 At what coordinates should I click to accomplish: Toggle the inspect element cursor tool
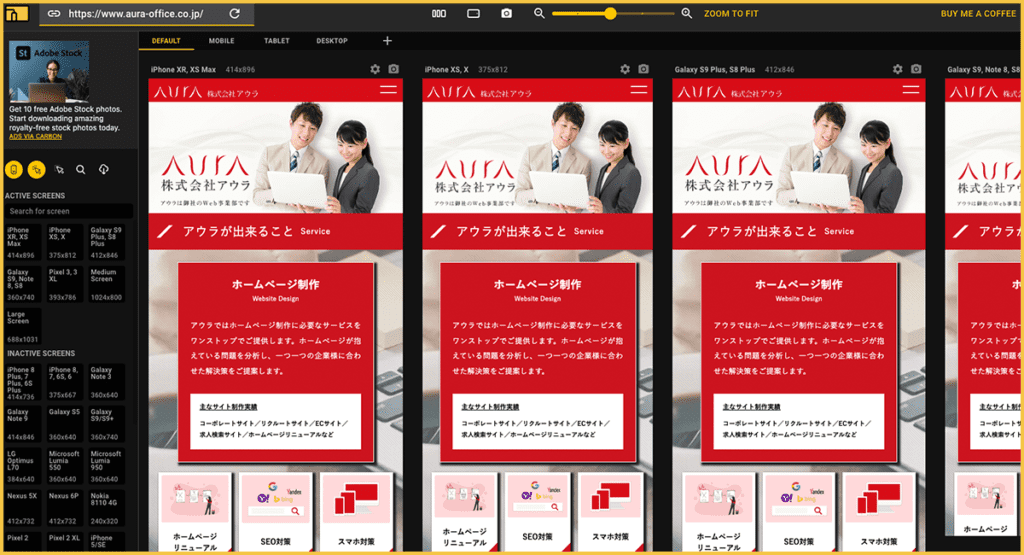coord(59,170)
